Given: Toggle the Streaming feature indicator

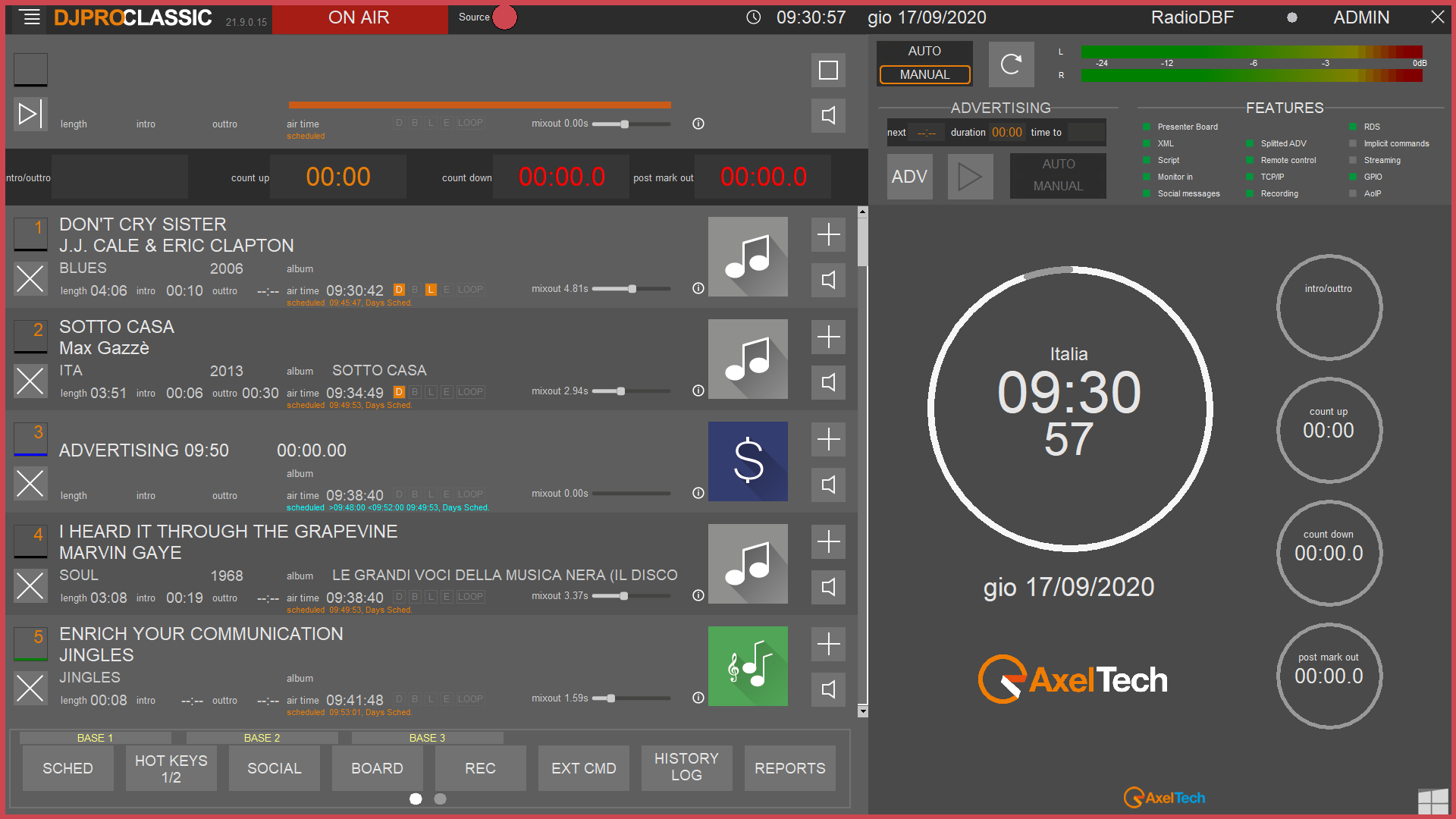Looking at the screenshot, I should pyautogui.click(x=1353, y=160).
